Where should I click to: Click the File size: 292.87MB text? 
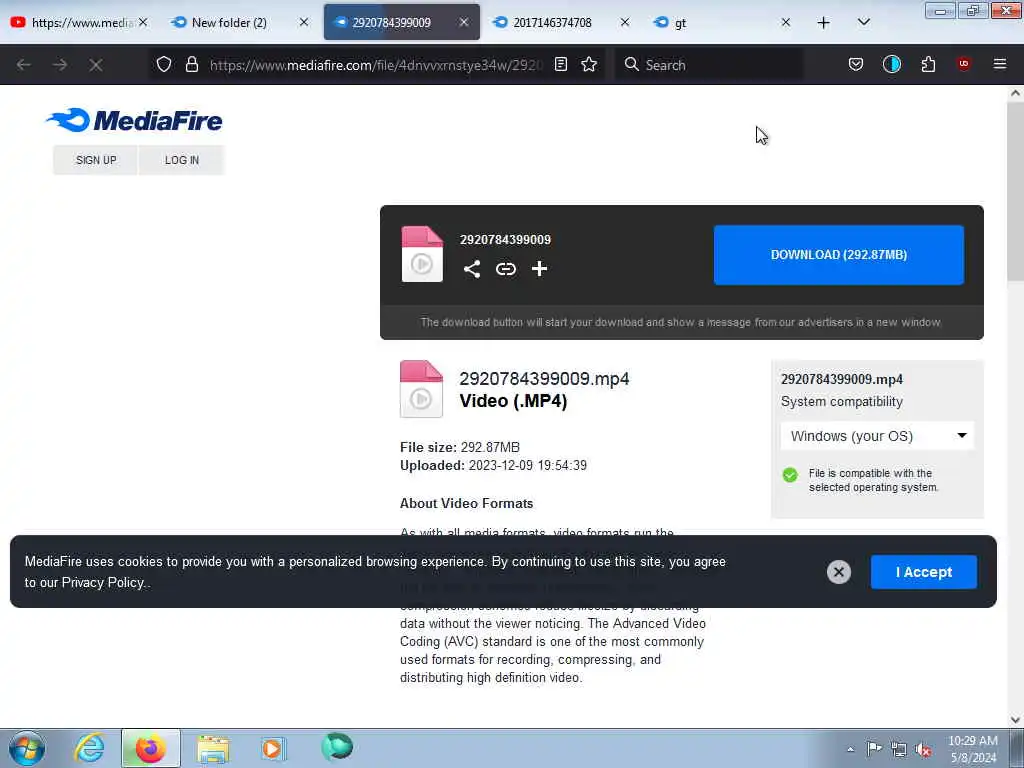[460, 447]
